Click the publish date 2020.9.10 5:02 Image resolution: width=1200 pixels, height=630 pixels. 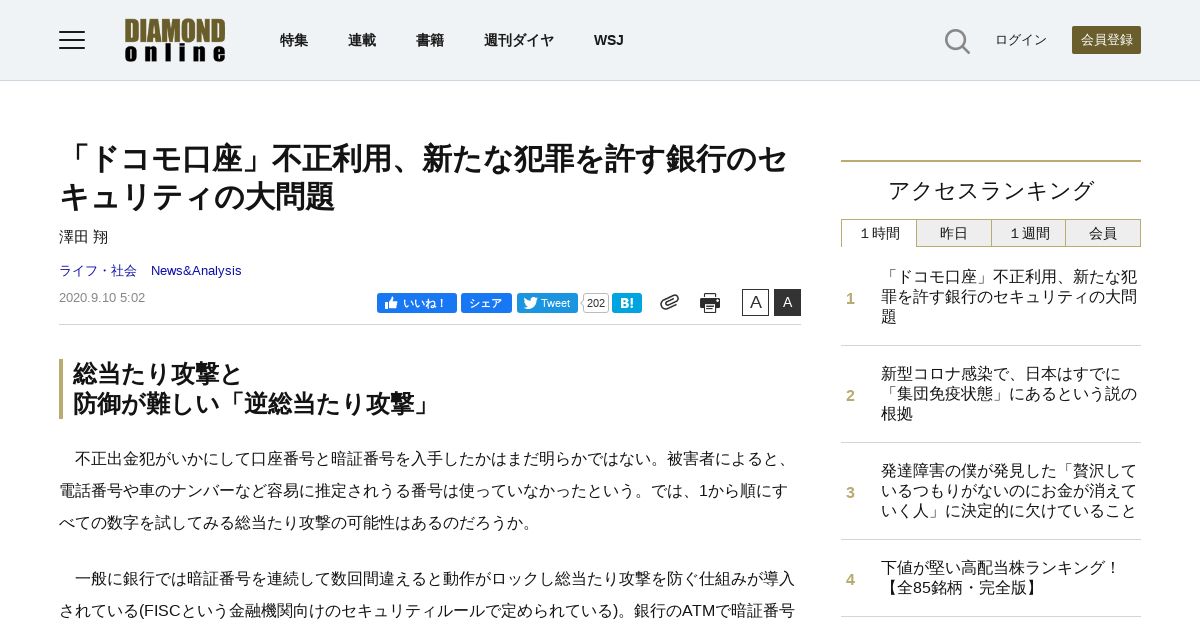pos(102,298)
